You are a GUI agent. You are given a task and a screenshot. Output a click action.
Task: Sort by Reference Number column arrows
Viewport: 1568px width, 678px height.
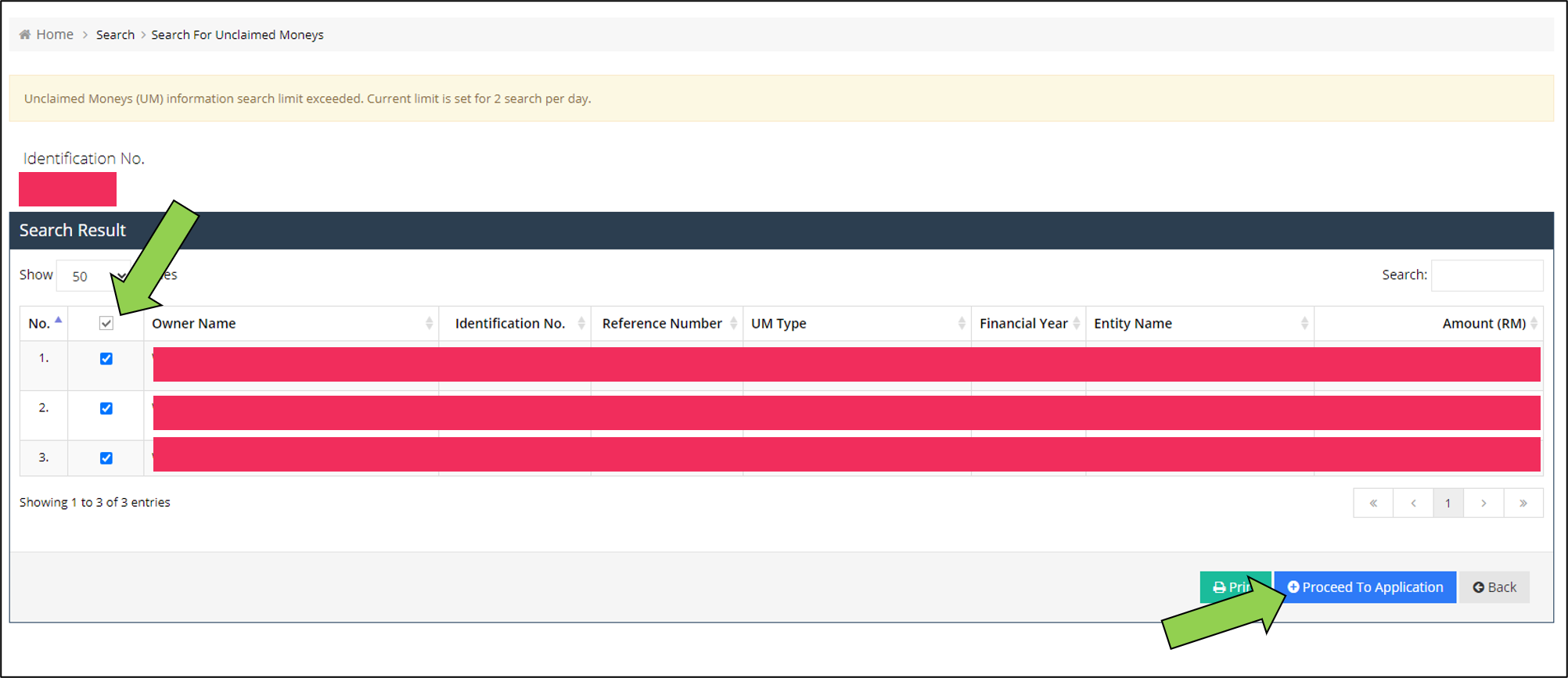(733, 324)
